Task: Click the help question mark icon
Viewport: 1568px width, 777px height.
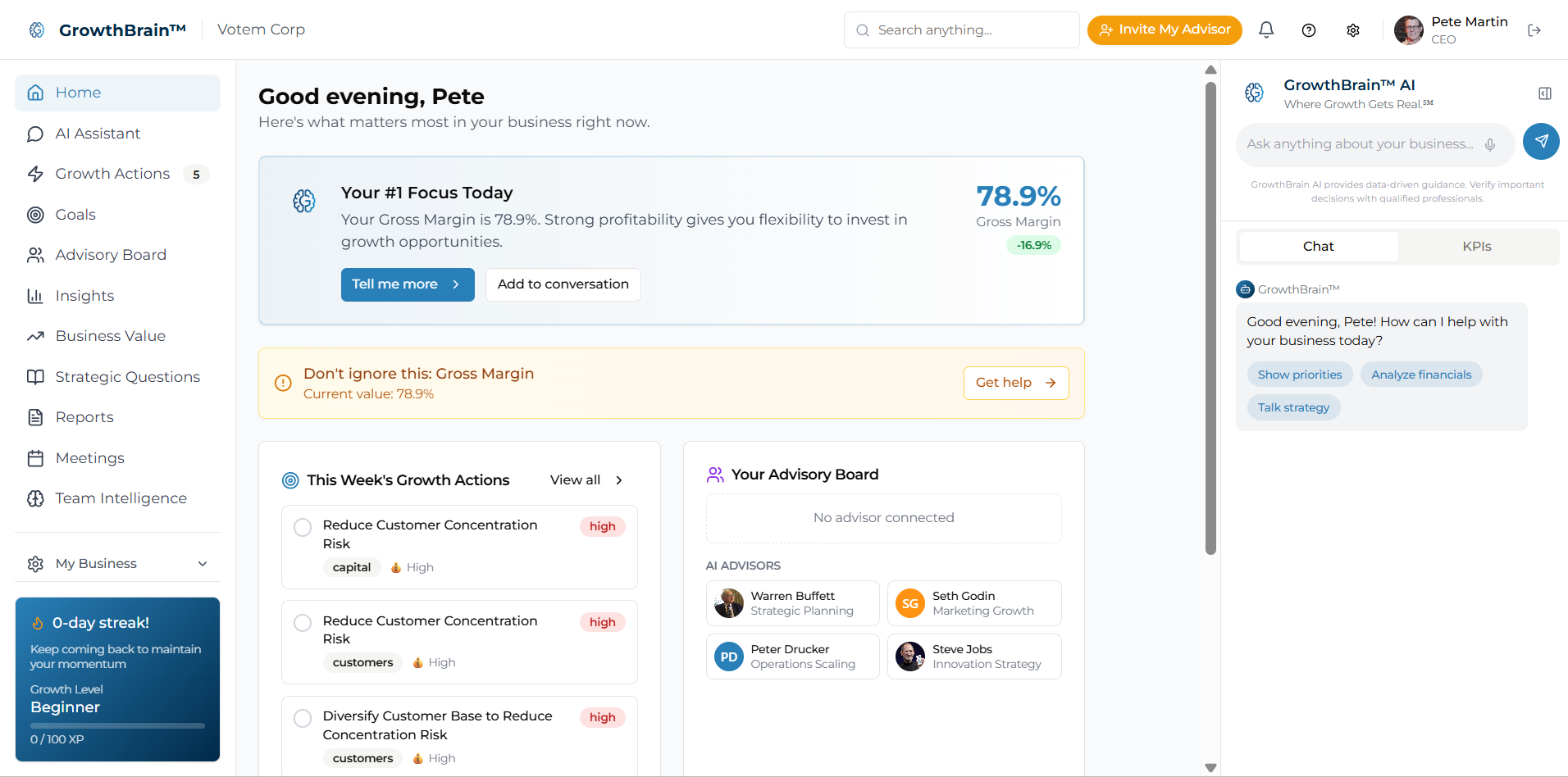Action: (x=1309, y=30)
